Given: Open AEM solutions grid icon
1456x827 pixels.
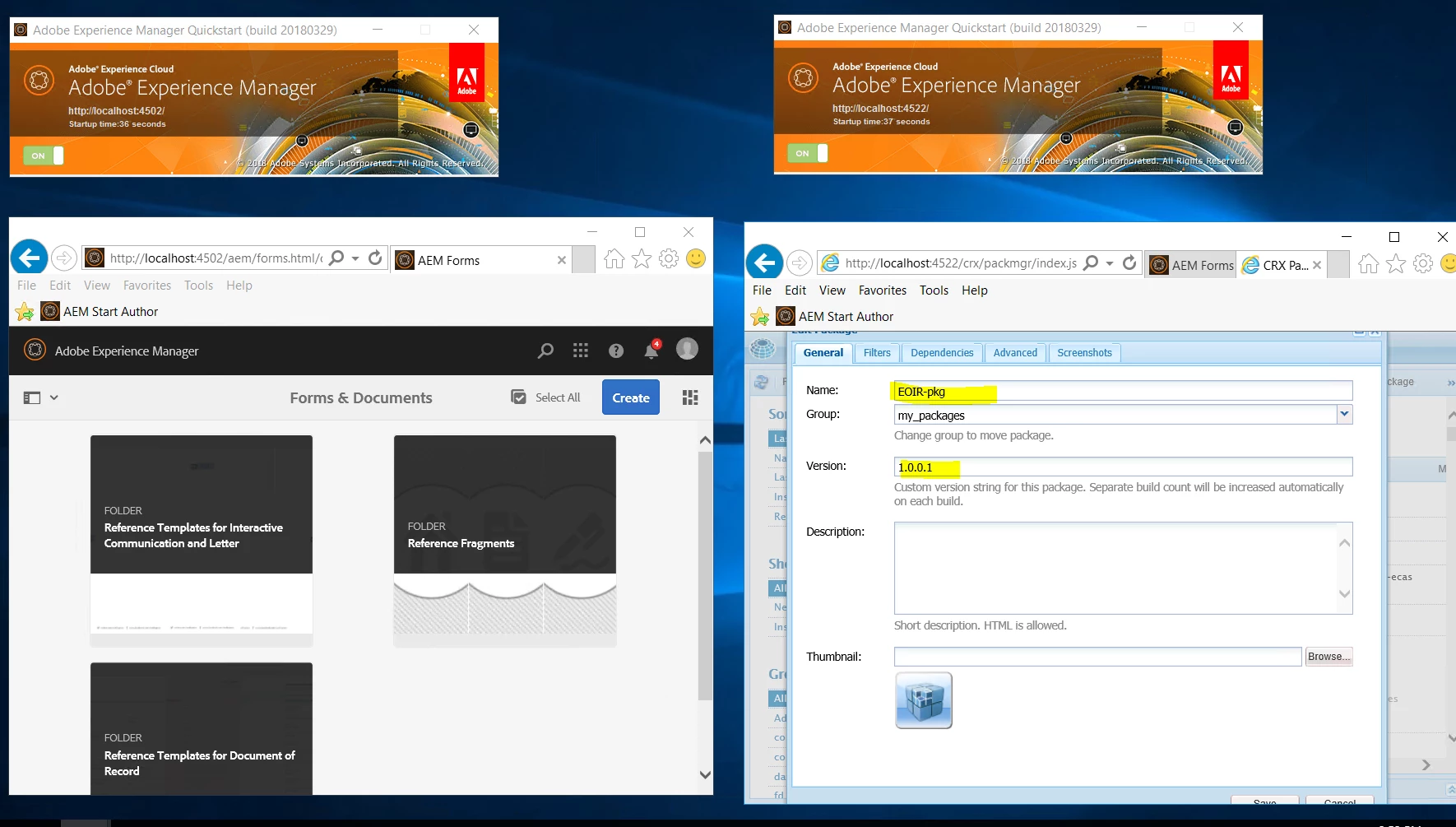Looking at the screenshot, I should tap(581, 351).
